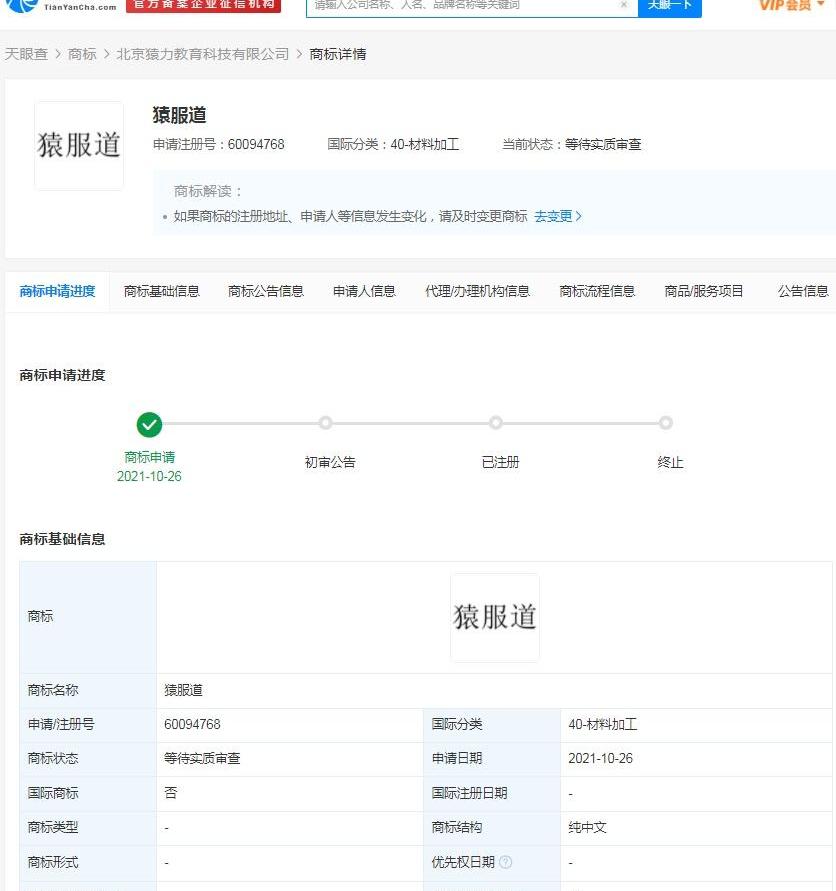Switch to the 商标流程信息 tab

[x=597, y=292]
